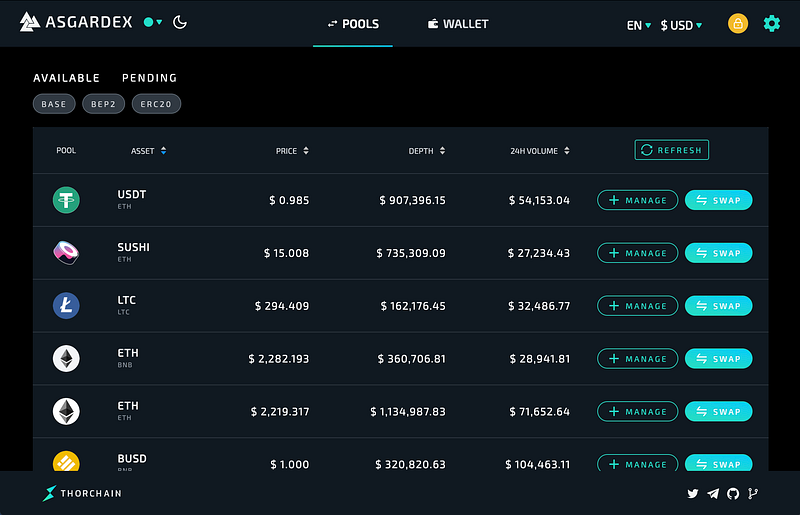Open GitHub link in footer

pyautogui.click(x=733, y=493)
